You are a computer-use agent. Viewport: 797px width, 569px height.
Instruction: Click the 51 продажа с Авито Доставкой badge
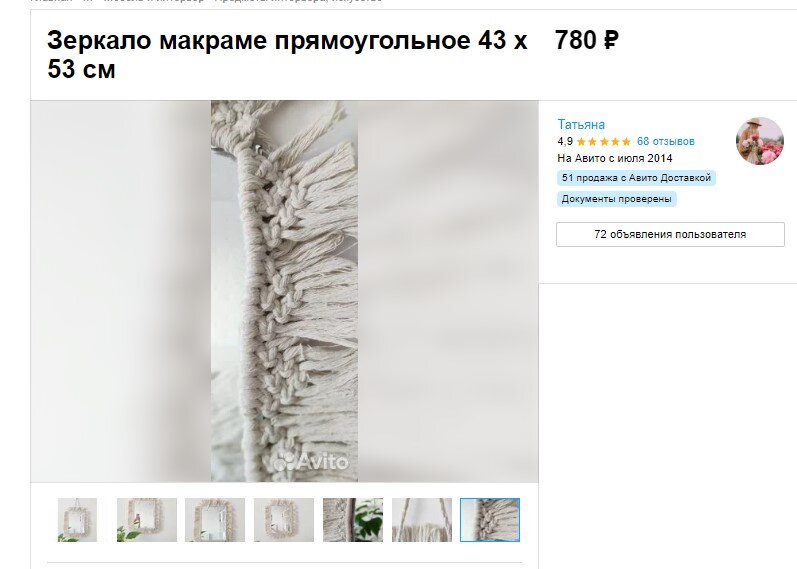click(x=636, y=178)
